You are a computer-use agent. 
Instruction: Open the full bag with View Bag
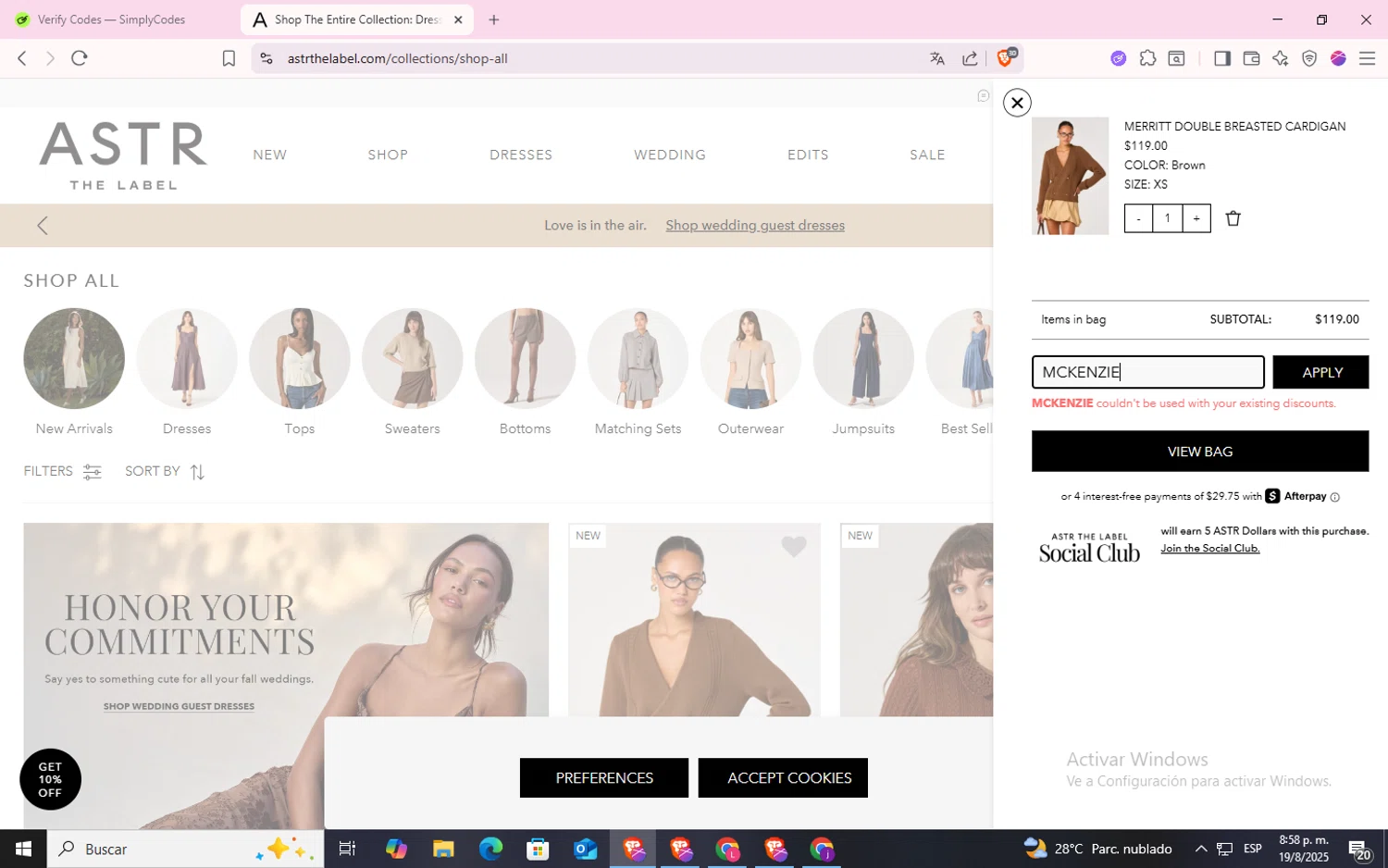pyautogui.click(x=1200, y=452)
